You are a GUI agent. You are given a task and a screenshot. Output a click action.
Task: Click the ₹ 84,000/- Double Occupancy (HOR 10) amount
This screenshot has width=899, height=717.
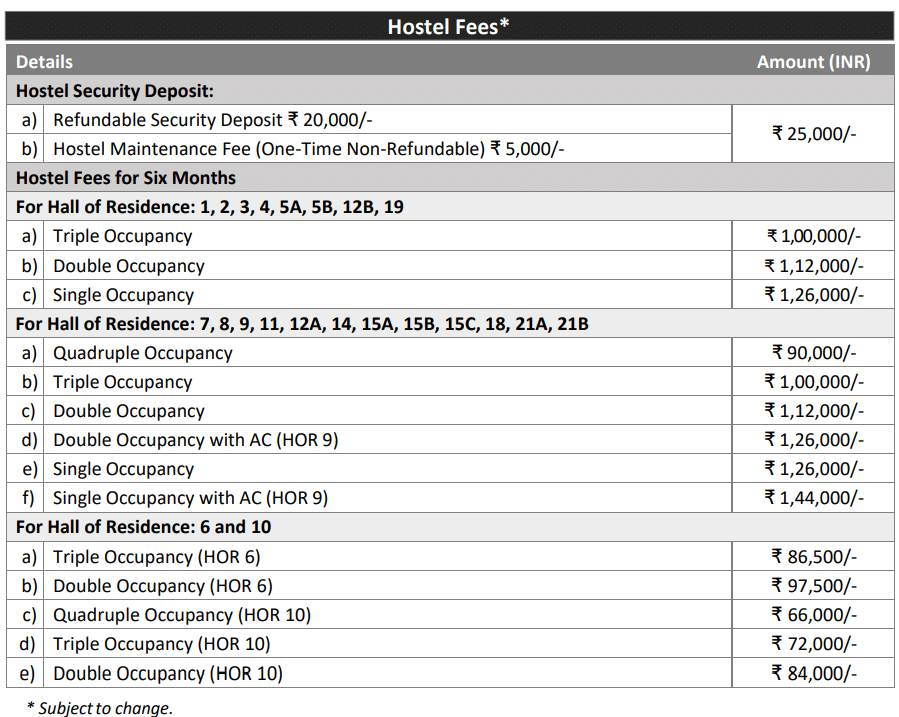pyautogui.click(x=813, y=673)
